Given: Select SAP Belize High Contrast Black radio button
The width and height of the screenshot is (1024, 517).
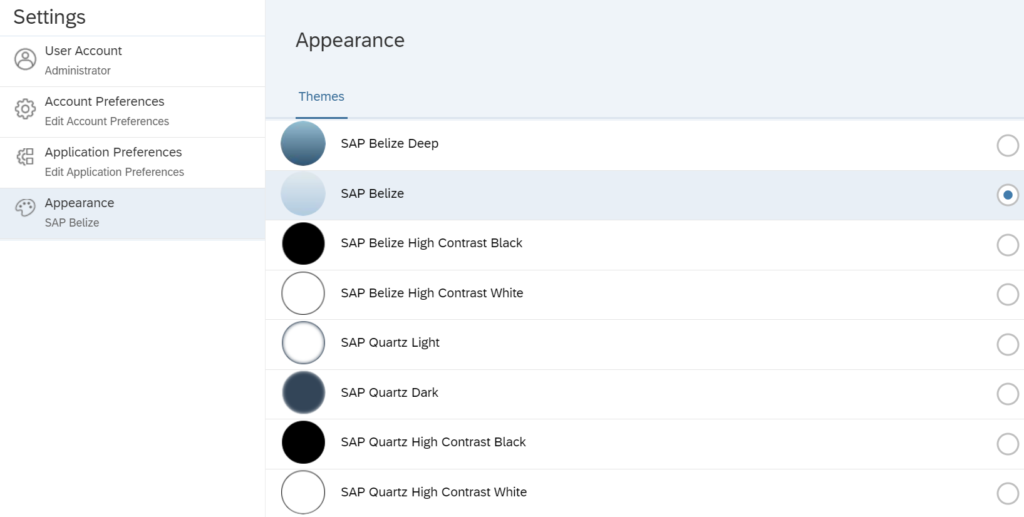Looking at the screenshot, I should (x=1008, y=245).
